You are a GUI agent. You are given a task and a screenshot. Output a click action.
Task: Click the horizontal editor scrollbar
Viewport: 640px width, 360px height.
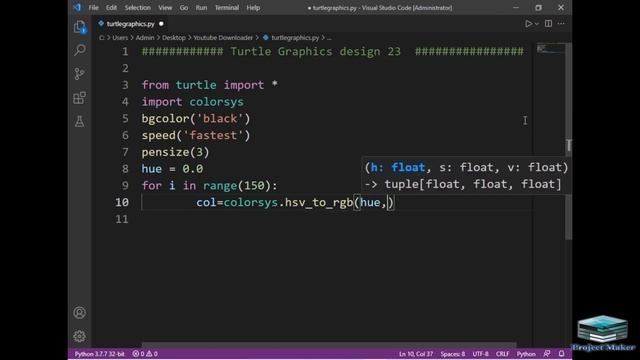(x=329, y=345)
